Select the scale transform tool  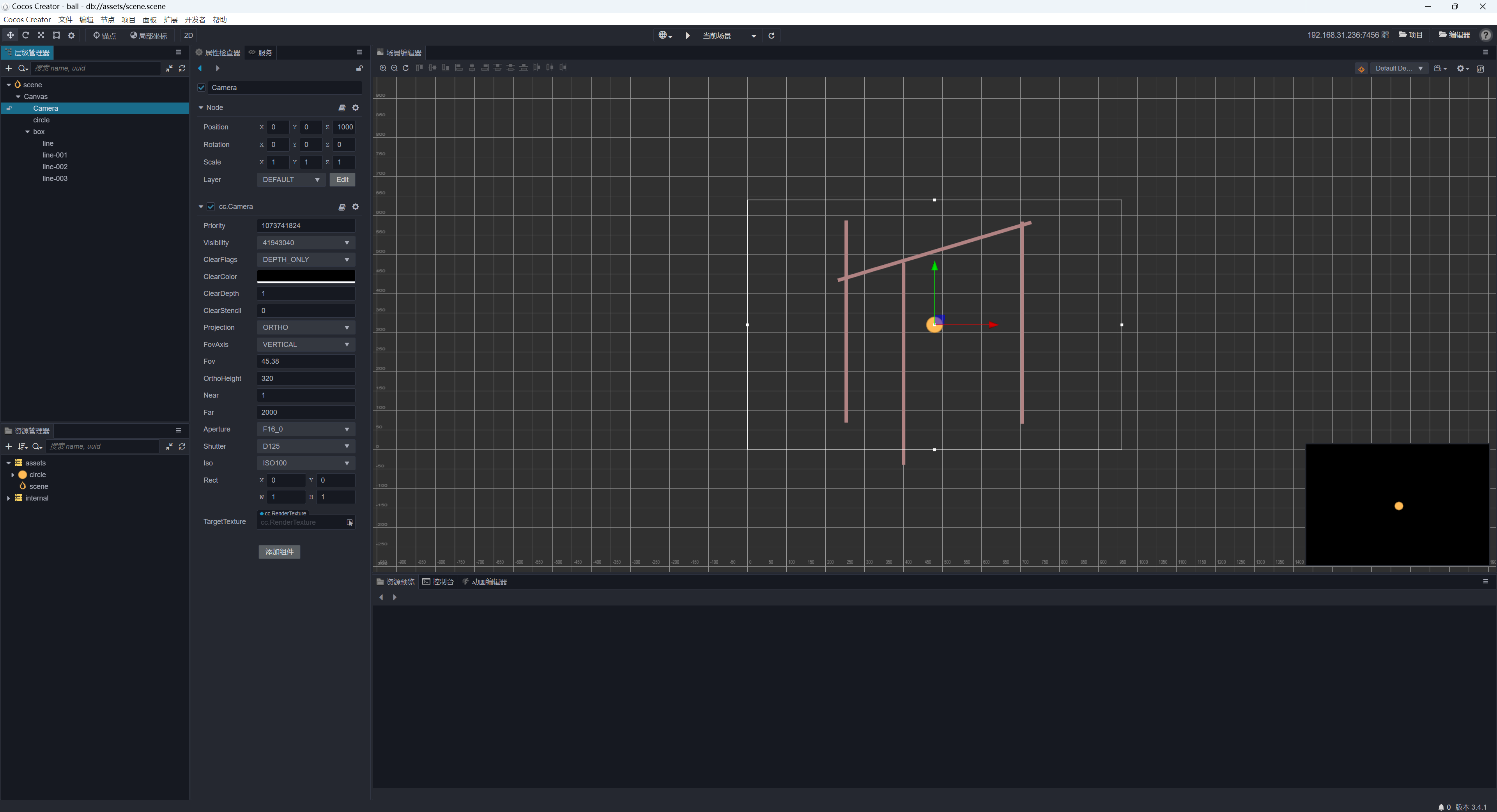(x=41, y=35)
